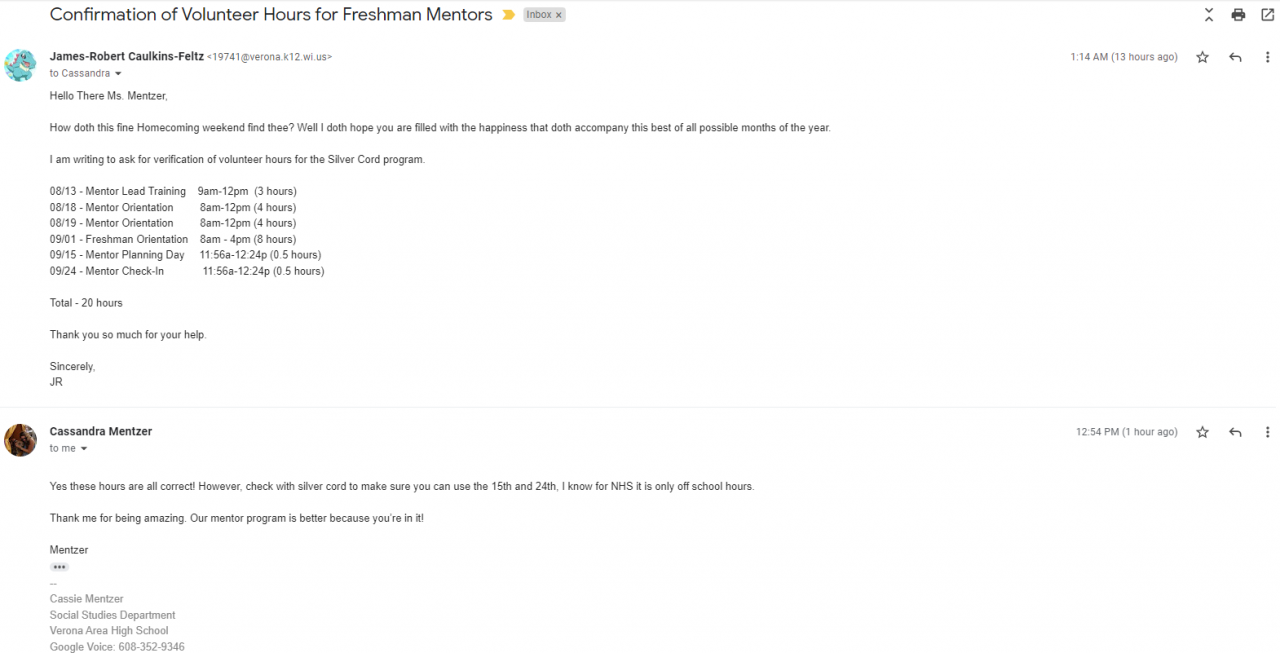Show details dropdown next to "to me"

click(84, 449)
